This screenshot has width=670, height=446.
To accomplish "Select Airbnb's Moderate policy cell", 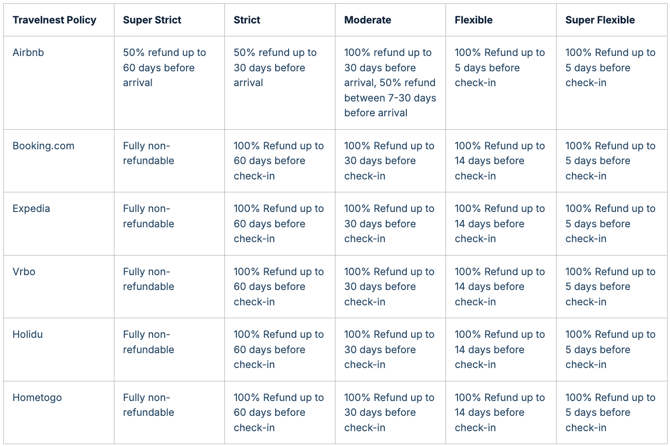I will pos(390,83).
